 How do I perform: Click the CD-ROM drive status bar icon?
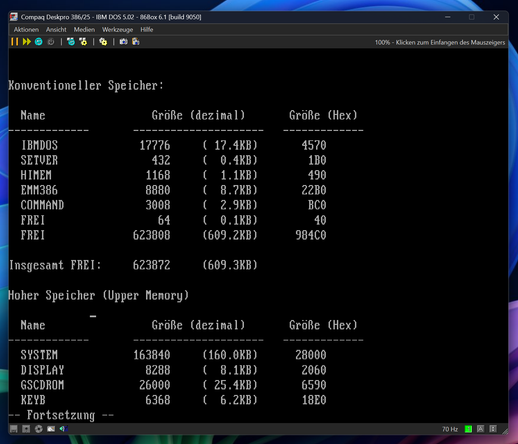tap(39, 429)
